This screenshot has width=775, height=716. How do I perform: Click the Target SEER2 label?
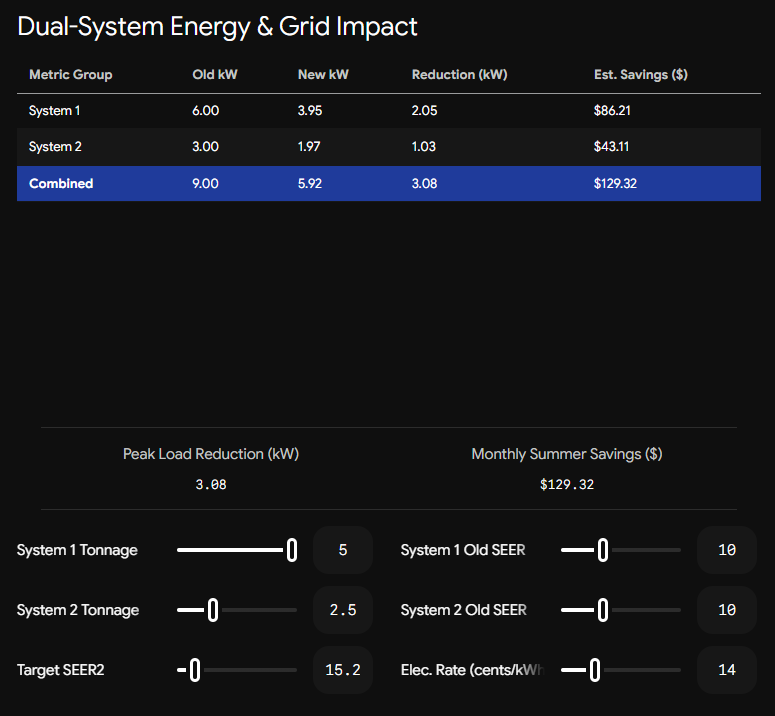[x=61, y=670]
